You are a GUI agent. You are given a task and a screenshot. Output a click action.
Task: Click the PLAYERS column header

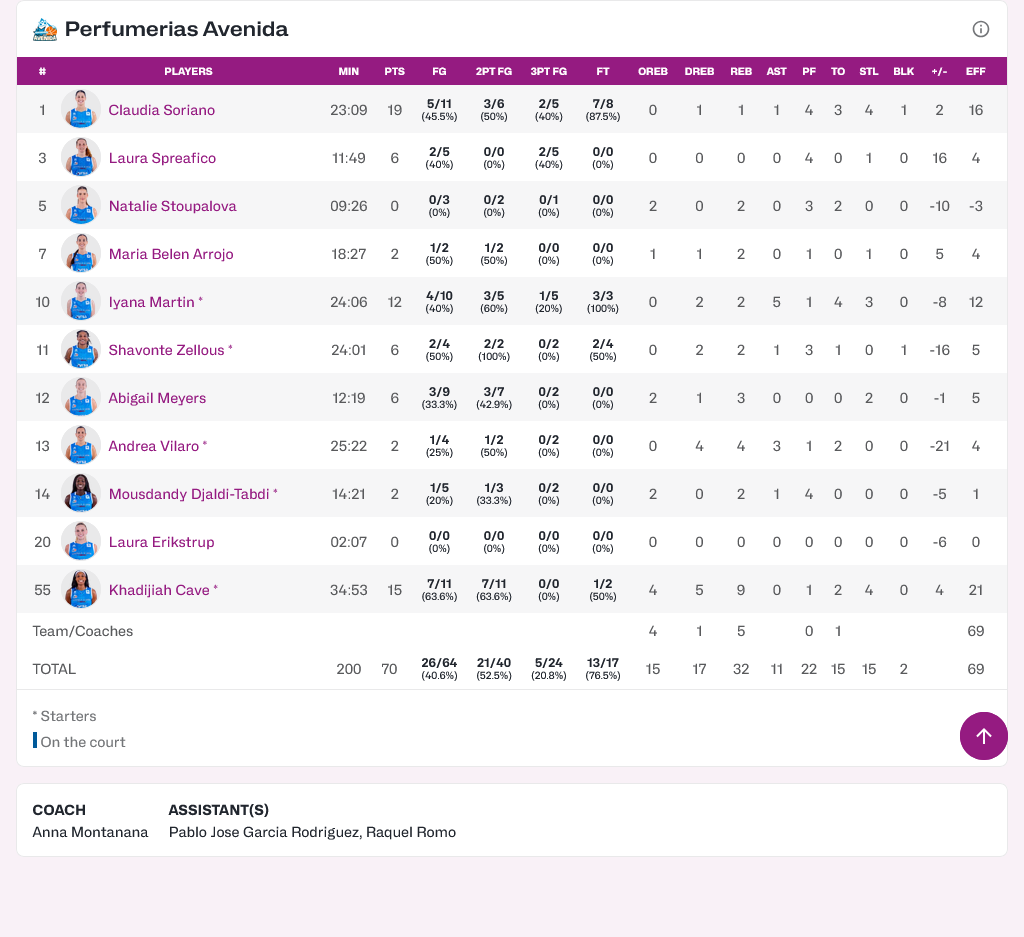click(x=188, y=72)
